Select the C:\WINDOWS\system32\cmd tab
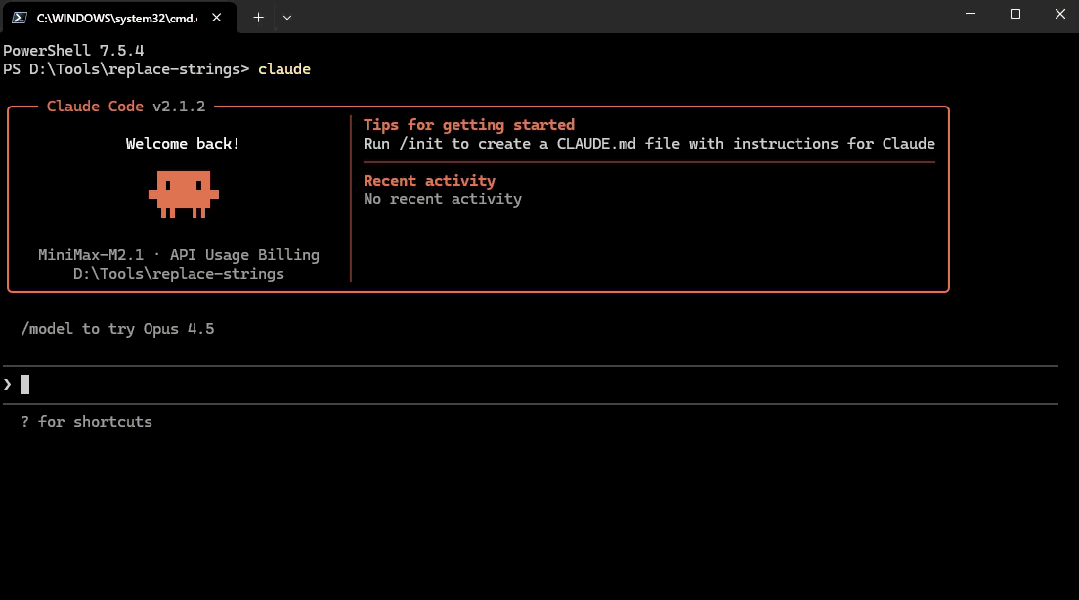This screenshot has height=600, width=1079. pyautogui.click(x=120, y=18)
